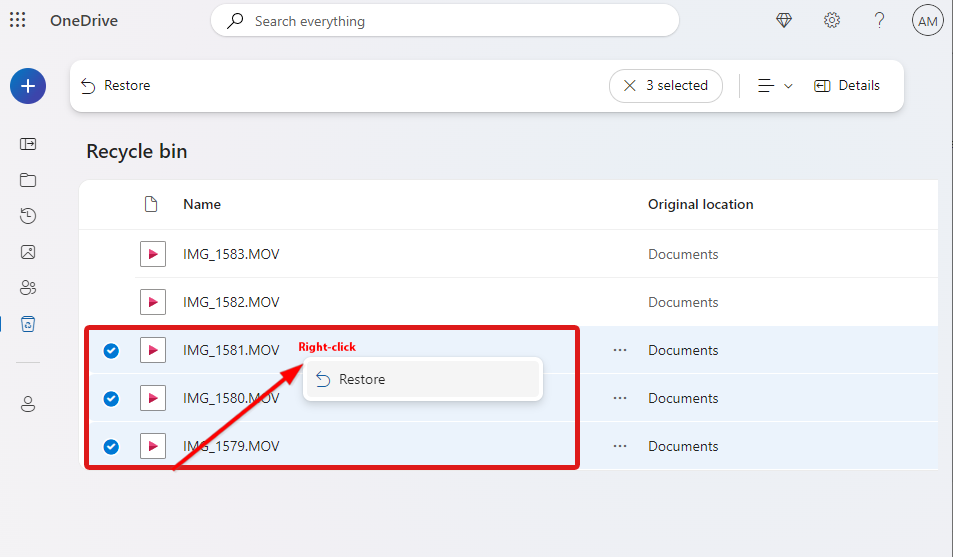Open Photos sidebar icon
This screenshot has width=954, height=557.
tap(28, 251)
